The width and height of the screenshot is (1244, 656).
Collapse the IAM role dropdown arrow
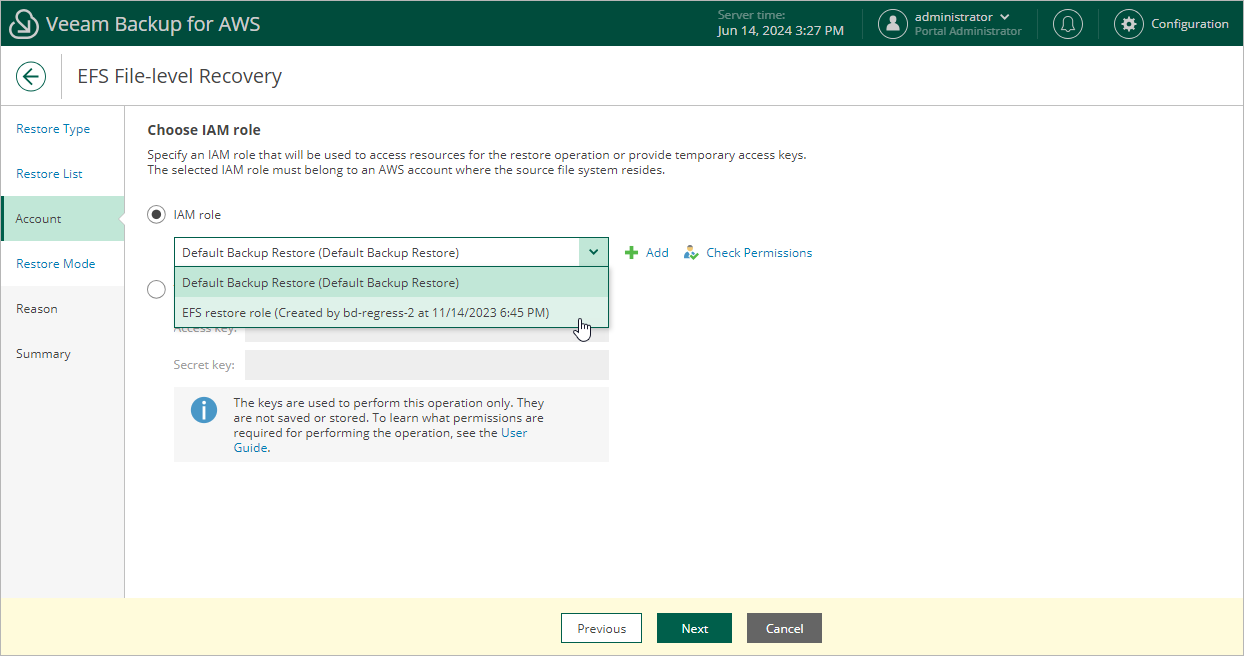pos(593,252)
